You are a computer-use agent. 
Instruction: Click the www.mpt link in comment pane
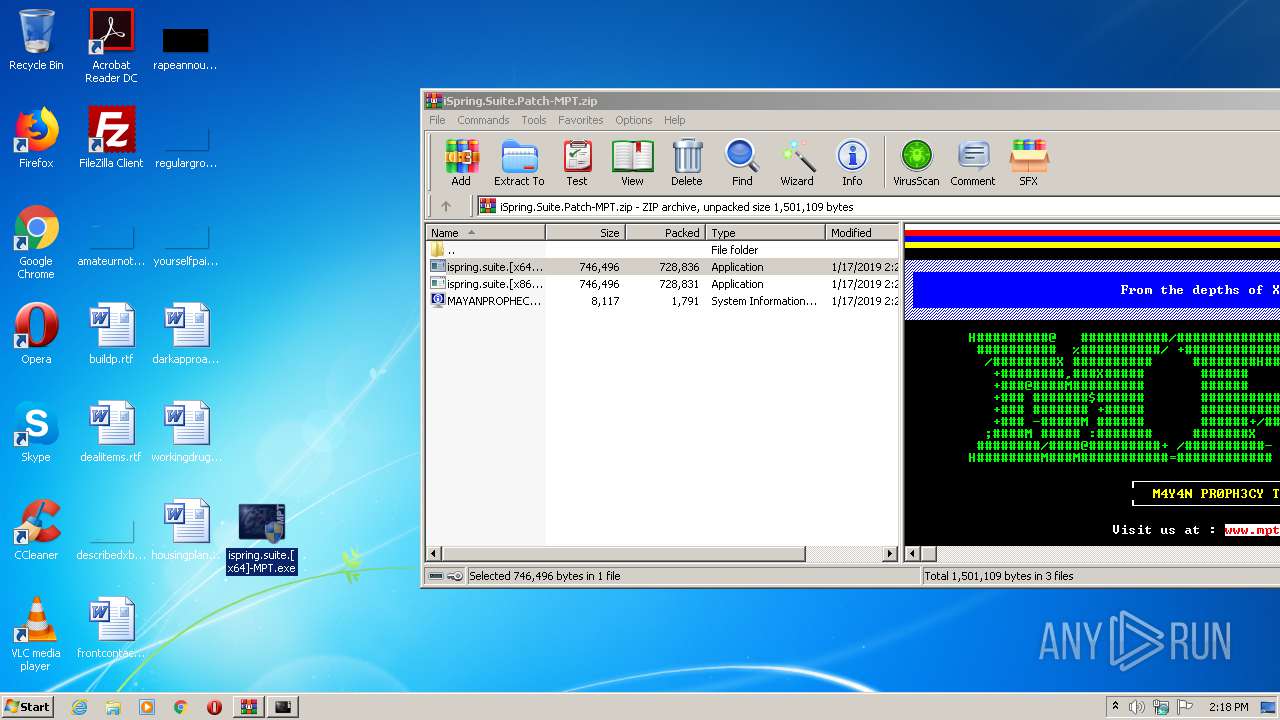(1251, 530)
